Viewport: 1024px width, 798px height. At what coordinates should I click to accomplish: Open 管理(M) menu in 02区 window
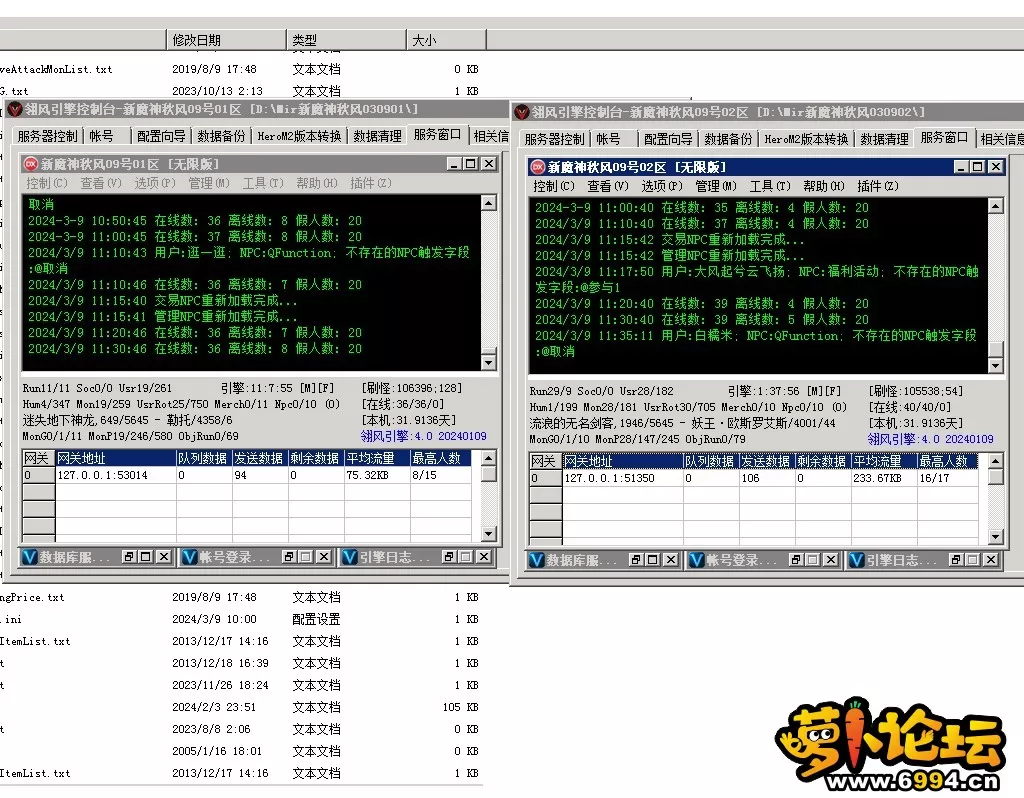click(x=716, y=187)
